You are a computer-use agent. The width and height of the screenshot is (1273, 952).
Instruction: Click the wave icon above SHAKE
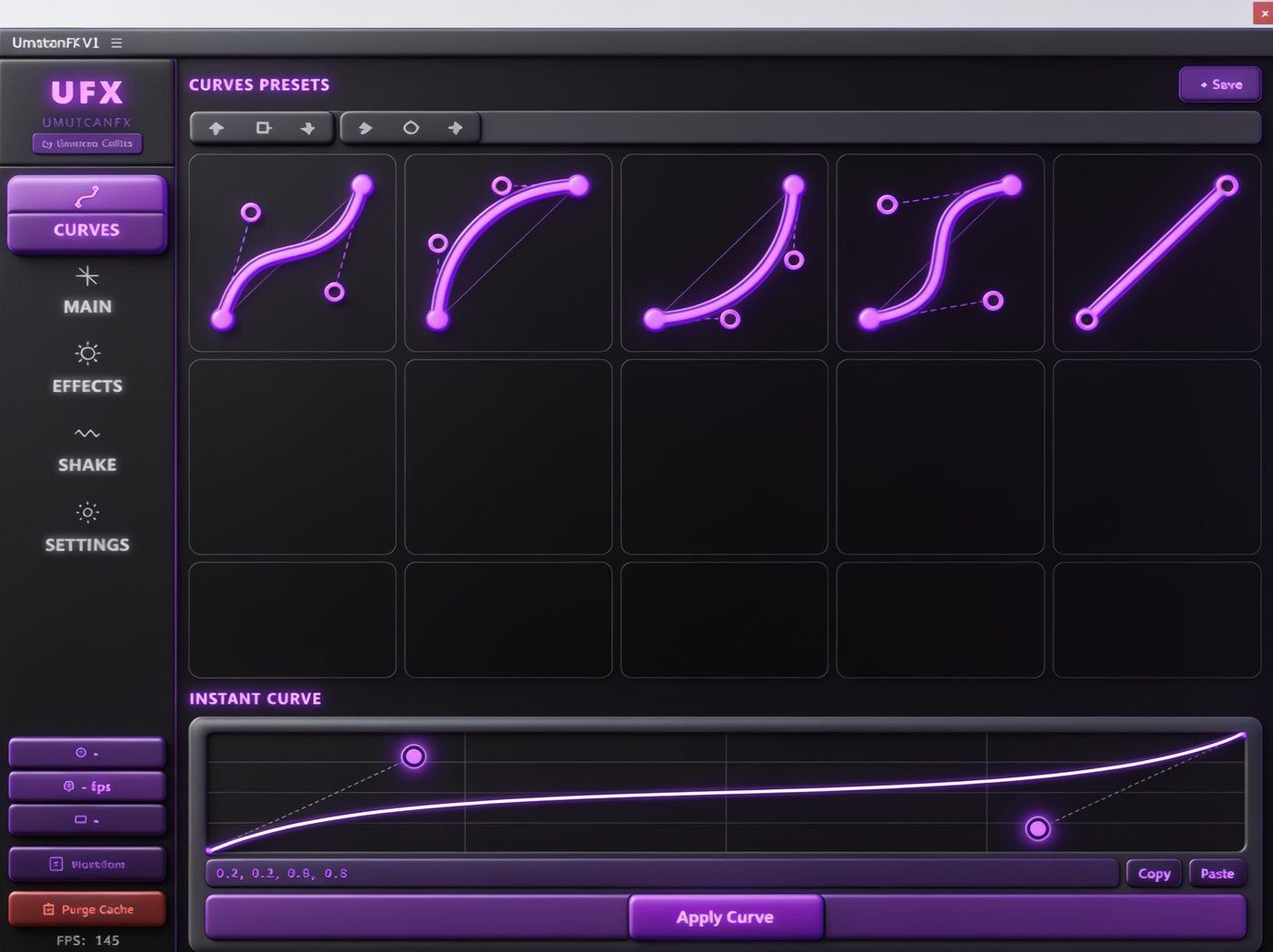coord(87,434)
